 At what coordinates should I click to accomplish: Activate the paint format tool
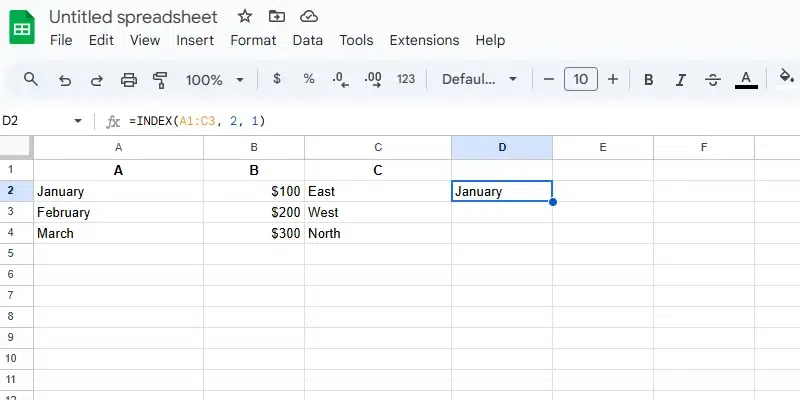160,80
